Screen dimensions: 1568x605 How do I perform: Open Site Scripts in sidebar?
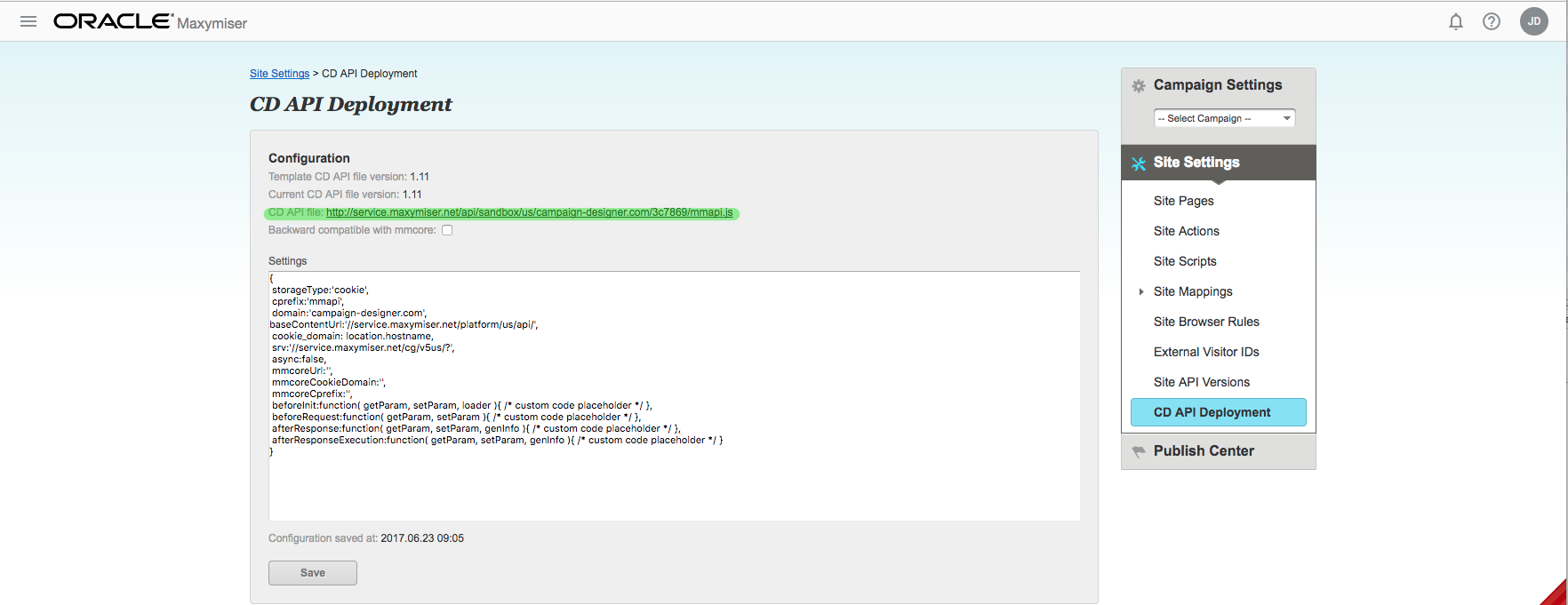pos(1185,261)
